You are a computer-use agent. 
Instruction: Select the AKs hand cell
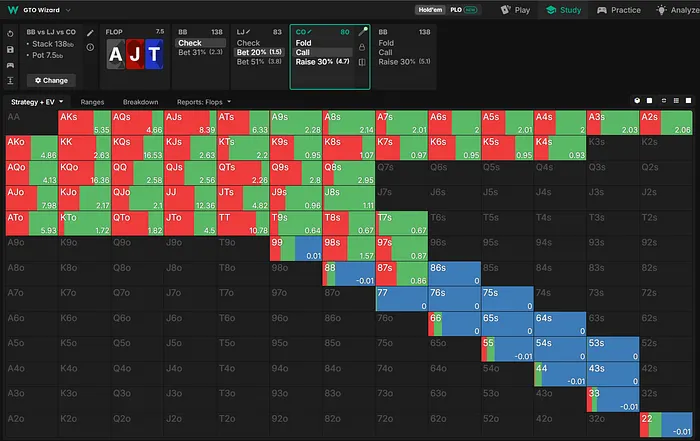[84, 123]
